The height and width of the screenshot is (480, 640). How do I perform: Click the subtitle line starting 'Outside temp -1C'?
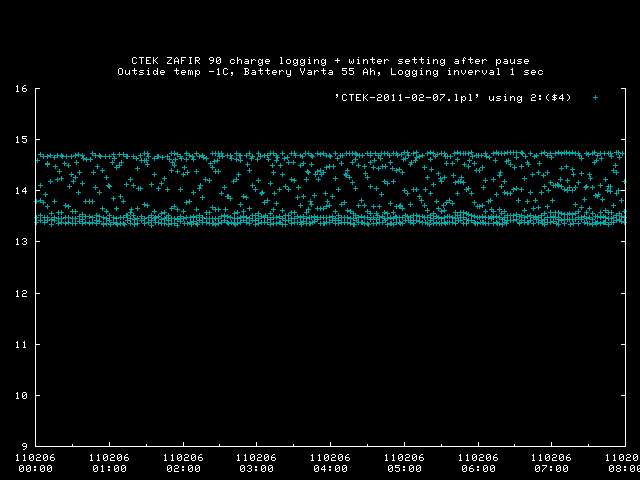(x=330, y=72)
